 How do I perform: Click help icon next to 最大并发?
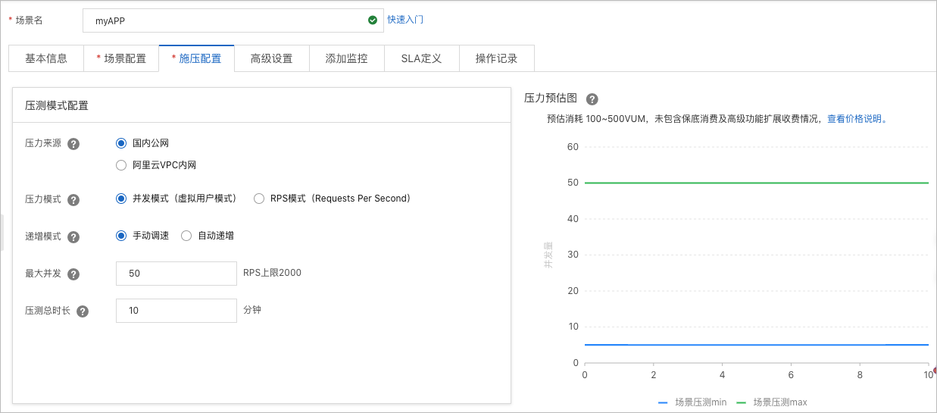pos(74,274)
